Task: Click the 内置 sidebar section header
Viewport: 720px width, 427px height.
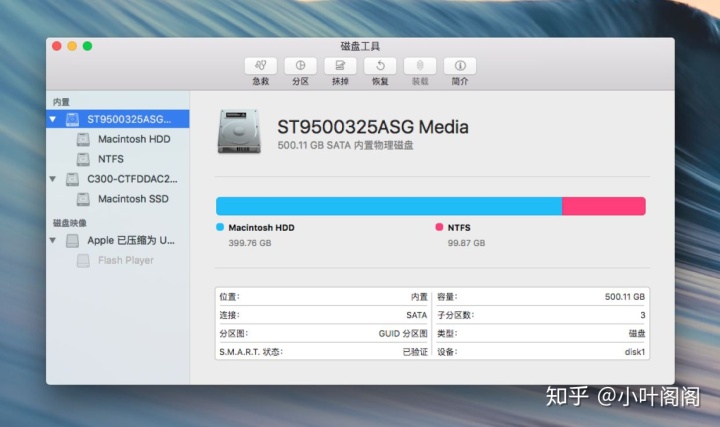Action: (61, 102)
